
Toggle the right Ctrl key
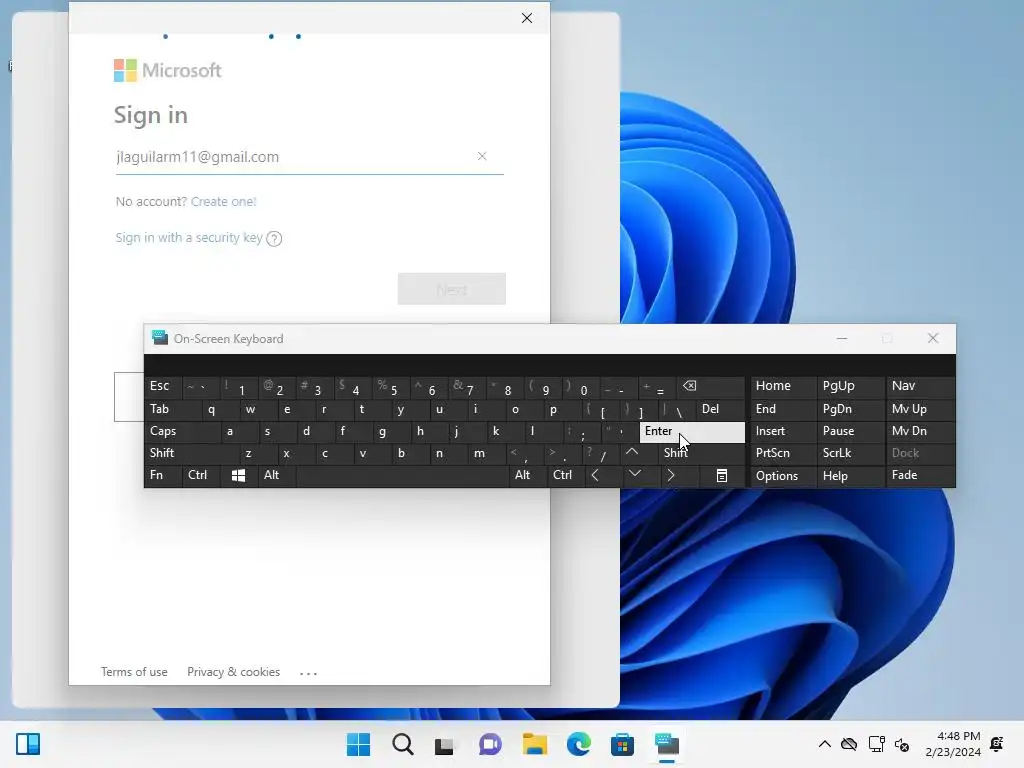[566, 475]
